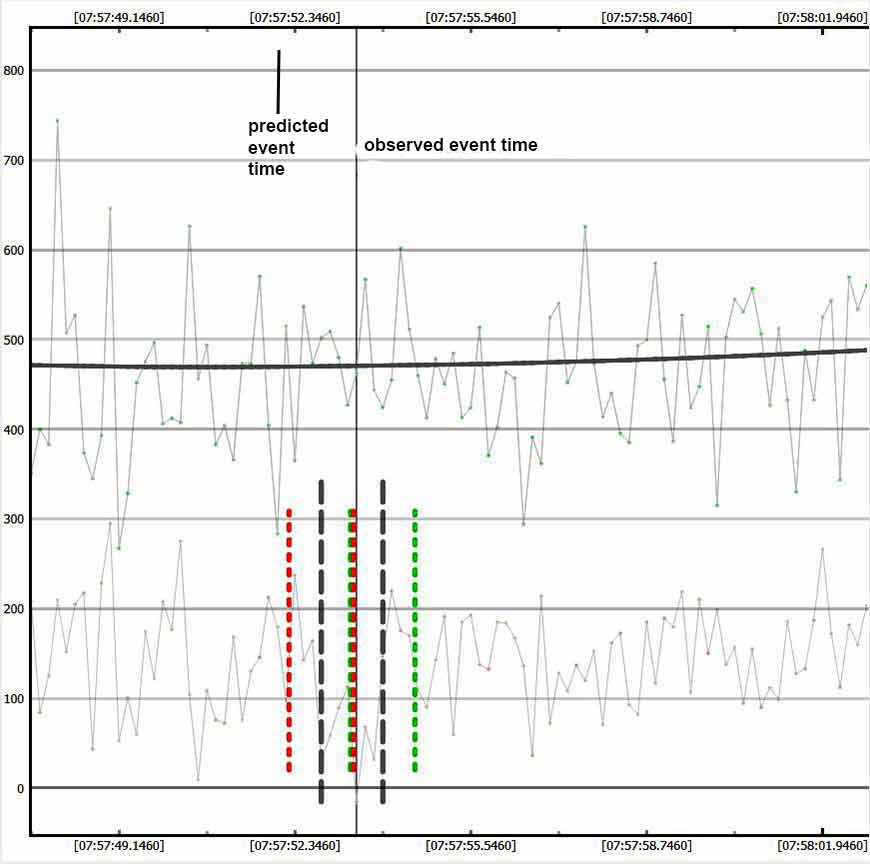Viewport: 870px width, 864px height.
Task: Click top axis time label [07:57:49.1460]
Action: click(x=119, y=18)
